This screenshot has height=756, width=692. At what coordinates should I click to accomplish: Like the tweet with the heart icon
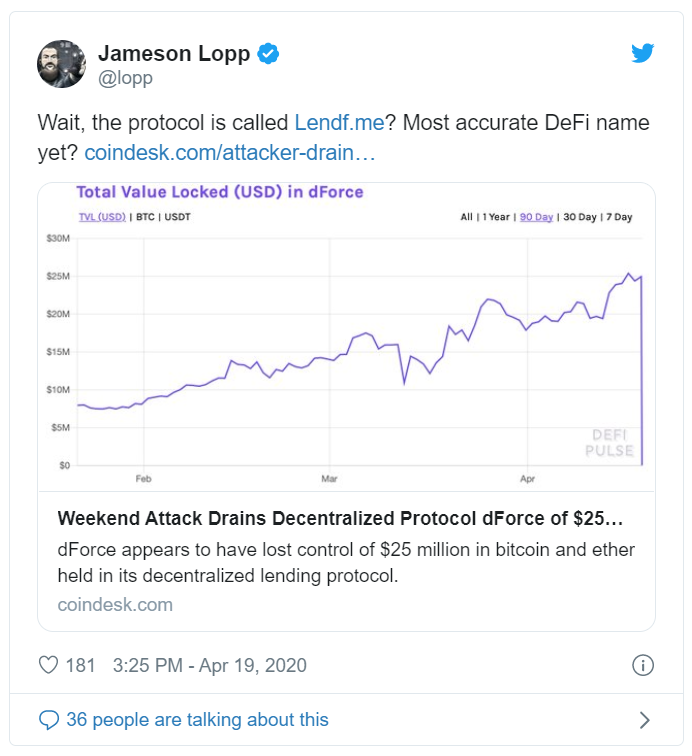(x=48, y=665)
